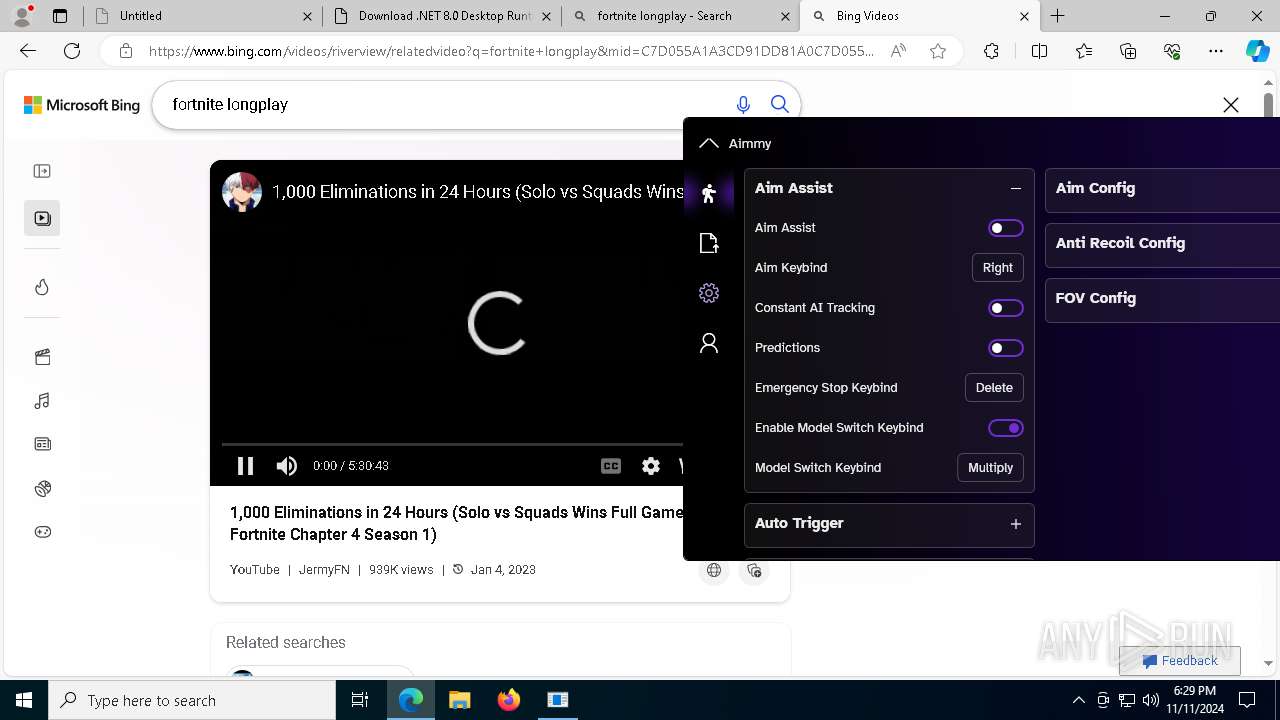
Task: Expand FOV Config panel
Action: (1162, 298)
